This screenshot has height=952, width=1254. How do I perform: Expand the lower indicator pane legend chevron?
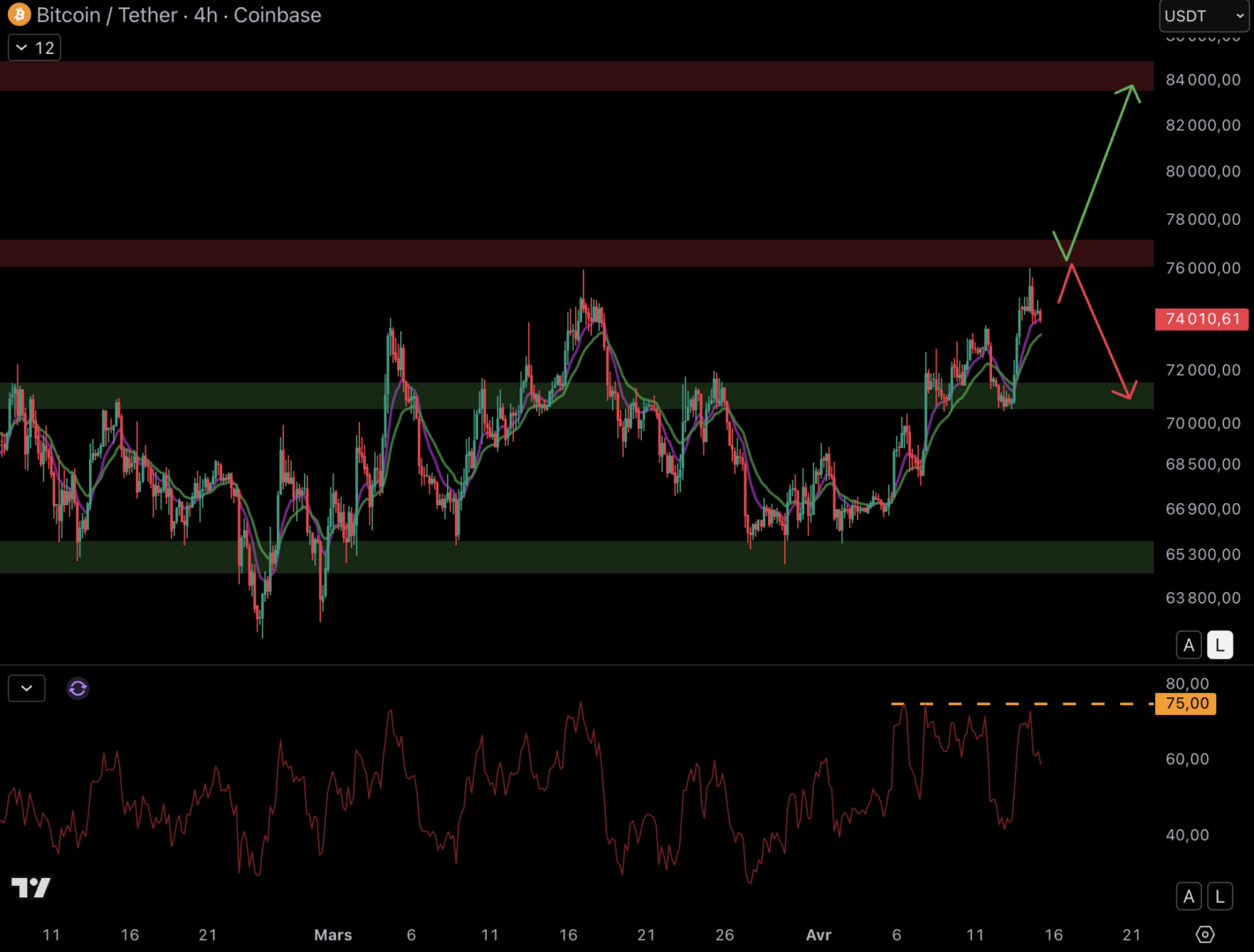26,688
